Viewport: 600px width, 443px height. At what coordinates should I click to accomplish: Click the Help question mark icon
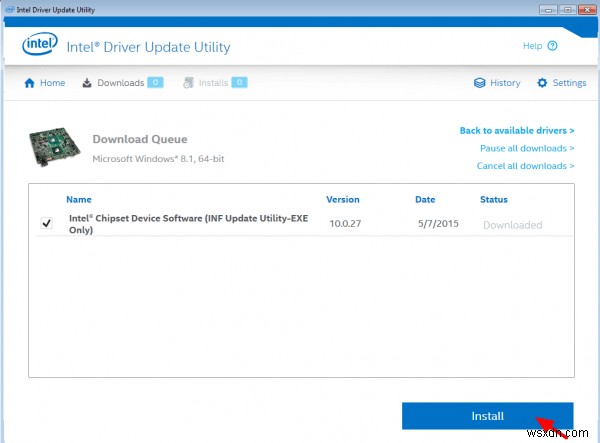[x=553, y=46]
